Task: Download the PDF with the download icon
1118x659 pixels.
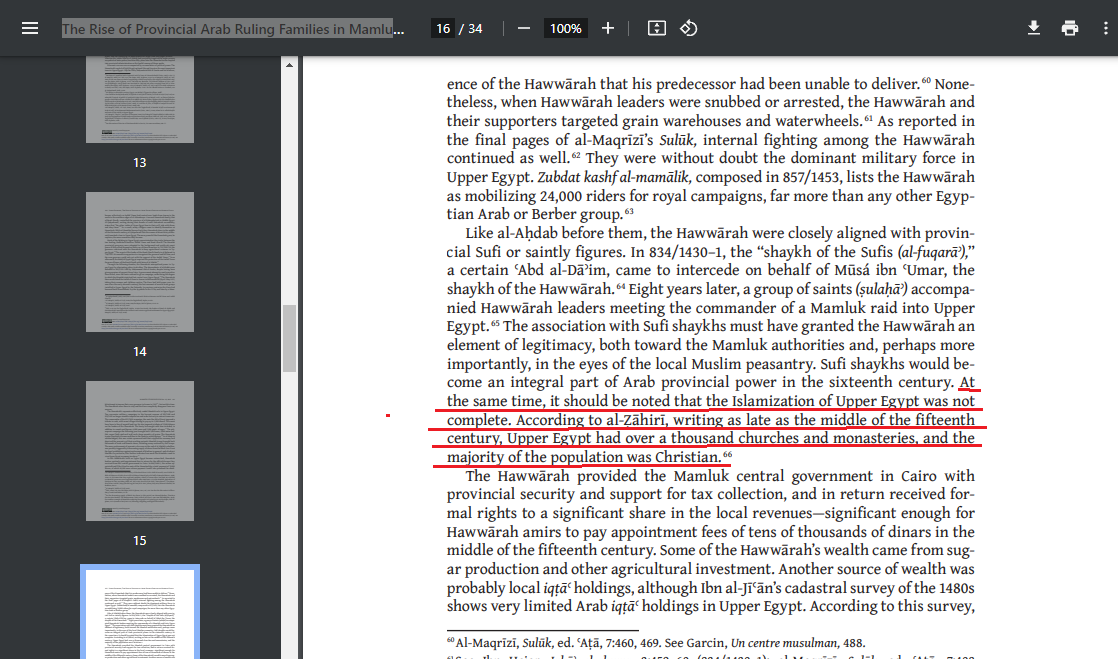Action: tap(1033, 29)
